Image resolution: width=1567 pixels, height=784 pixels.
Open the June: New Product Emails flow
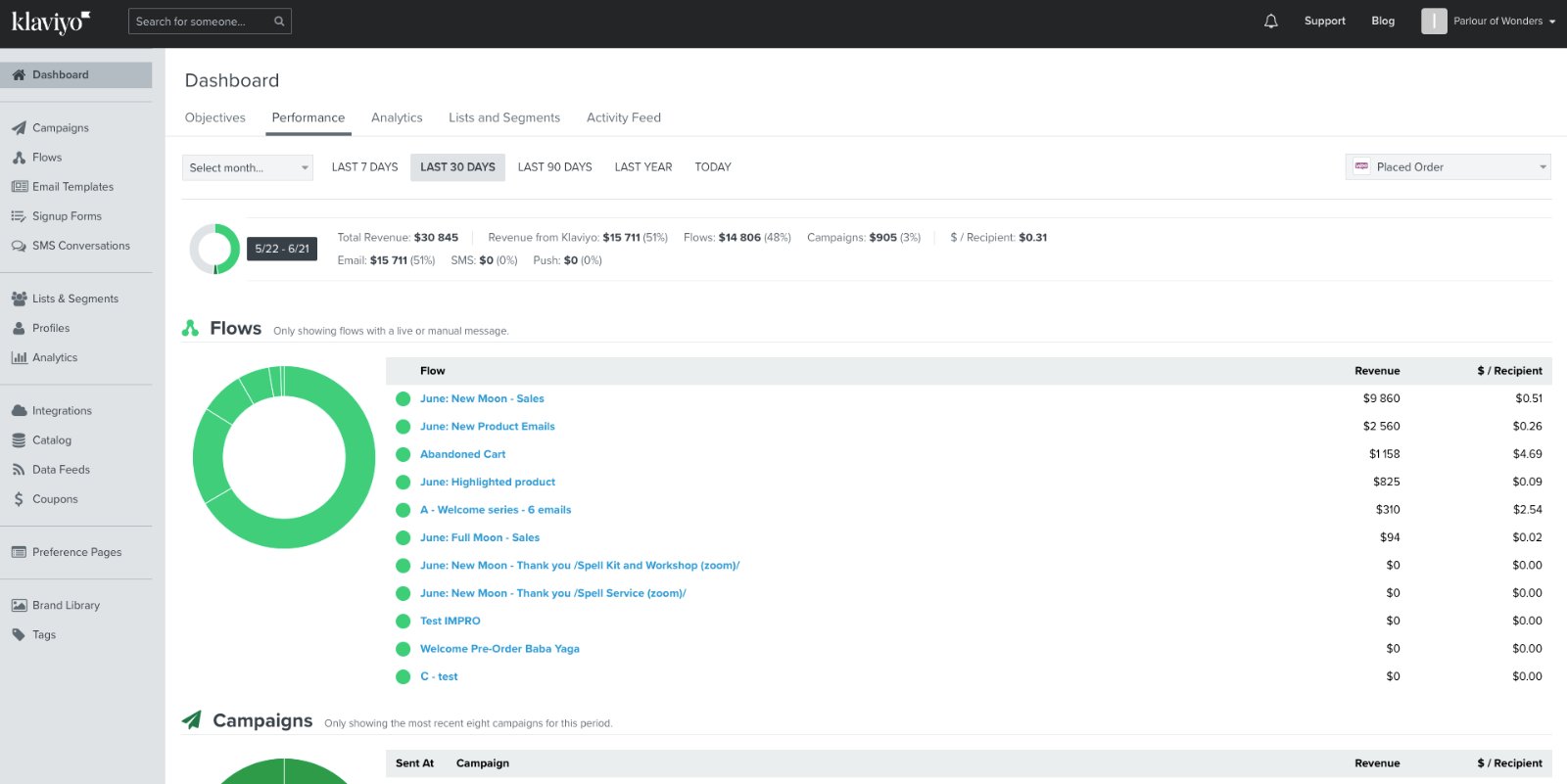tap(488, 427)
